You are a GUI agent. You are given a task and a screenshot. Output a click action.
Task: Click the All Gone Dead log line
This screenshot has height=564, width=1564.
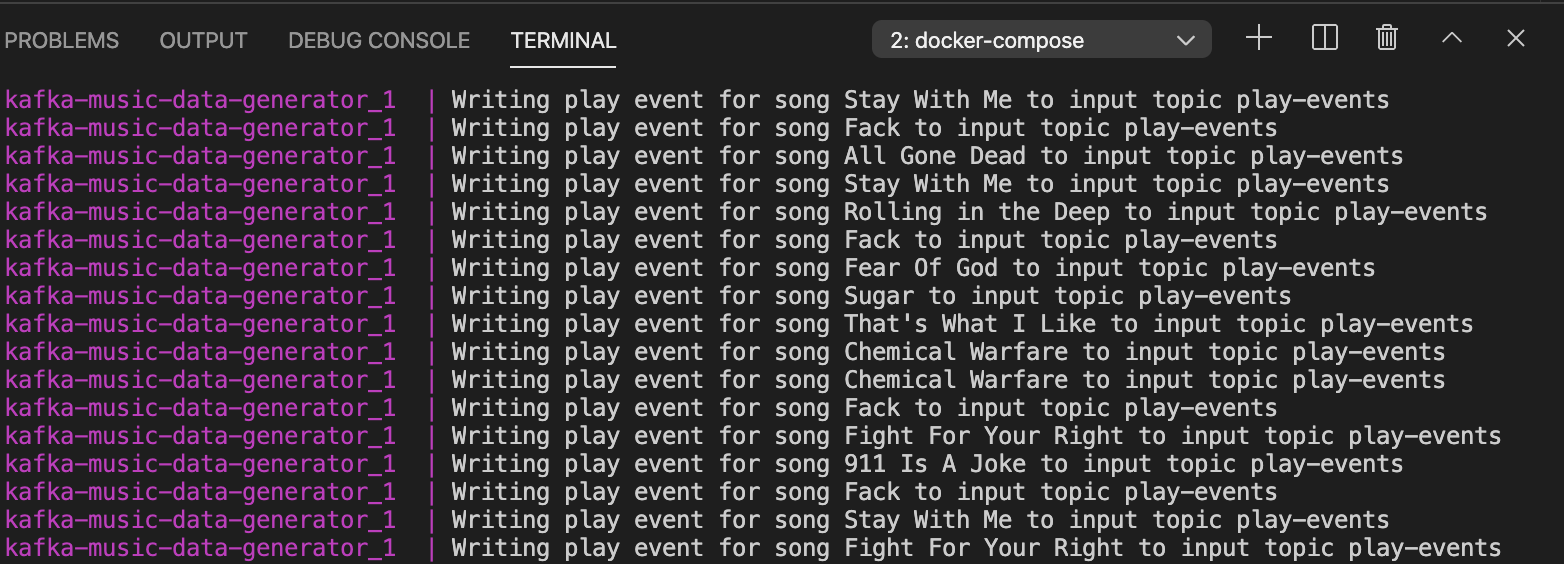click(x=704, y=156)
